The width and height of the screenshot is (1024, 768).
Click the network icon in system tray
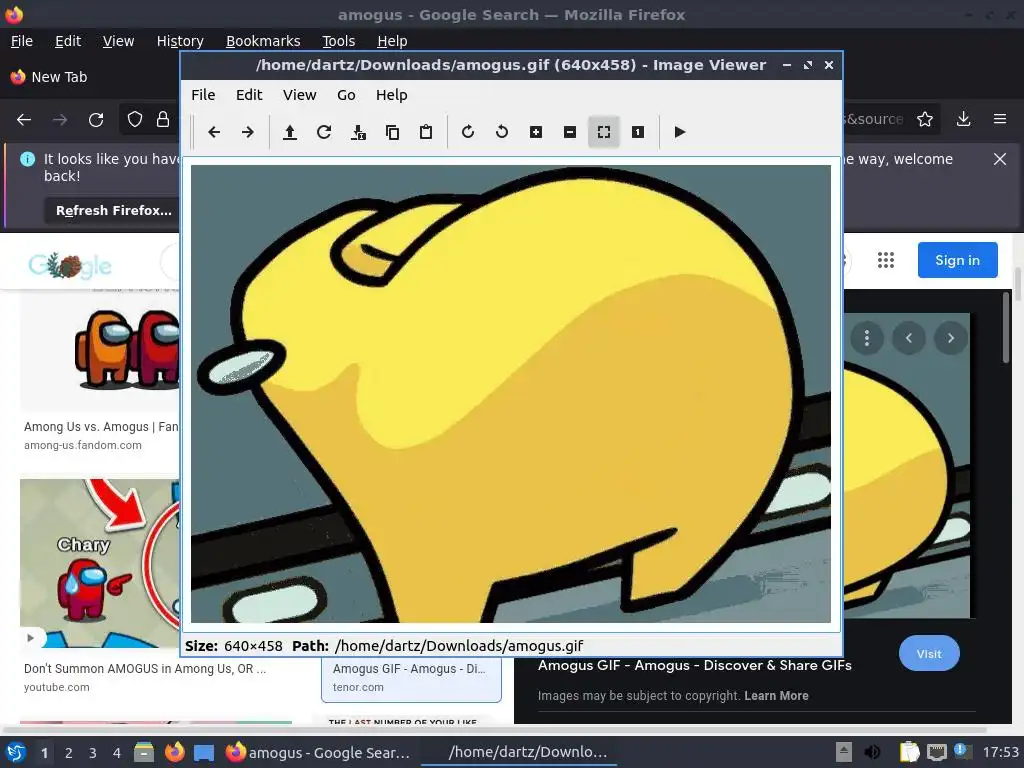pyautogui.click(x=936, y=752)
